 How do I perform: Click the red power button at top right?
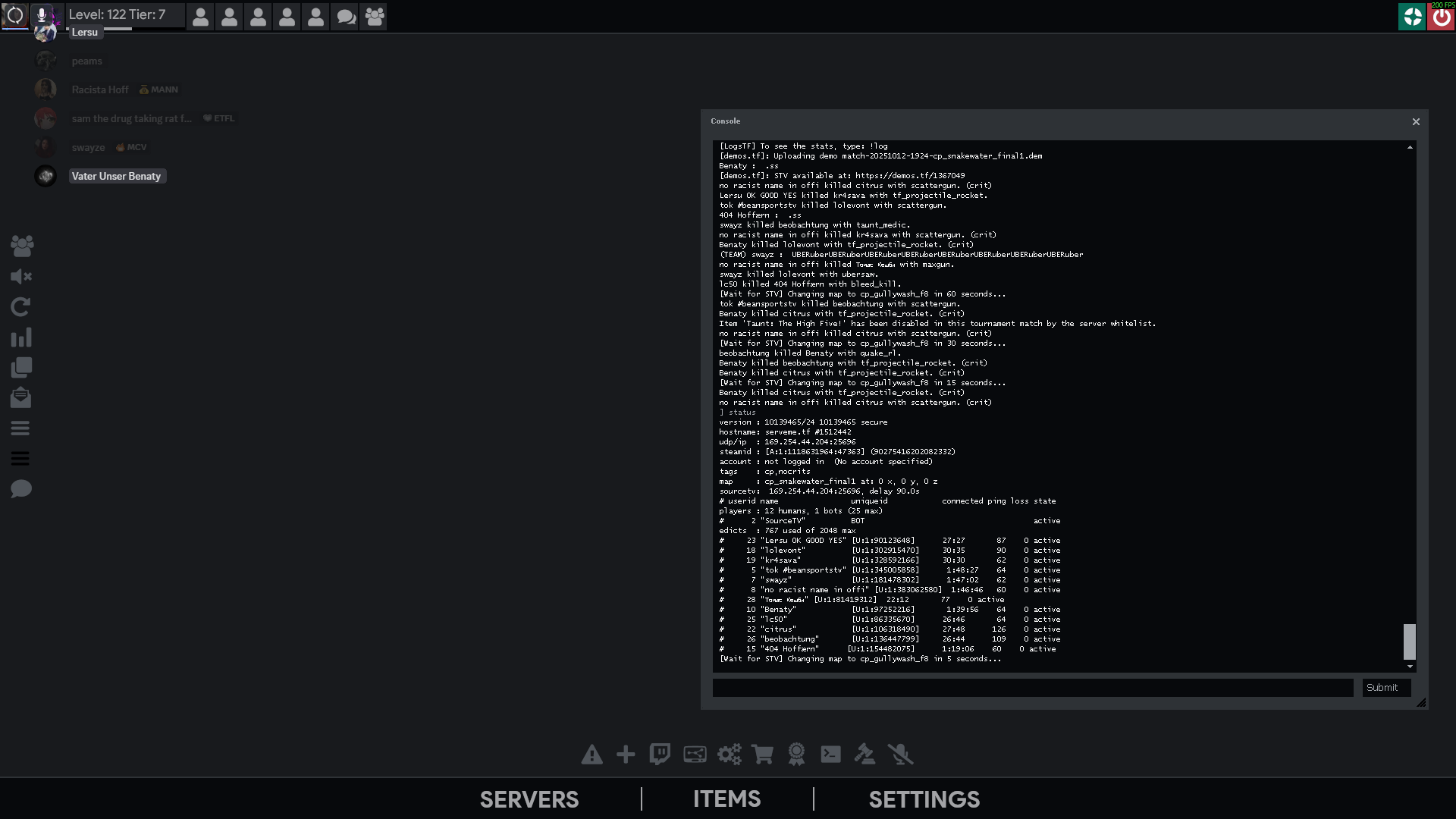click(1441, 17)
